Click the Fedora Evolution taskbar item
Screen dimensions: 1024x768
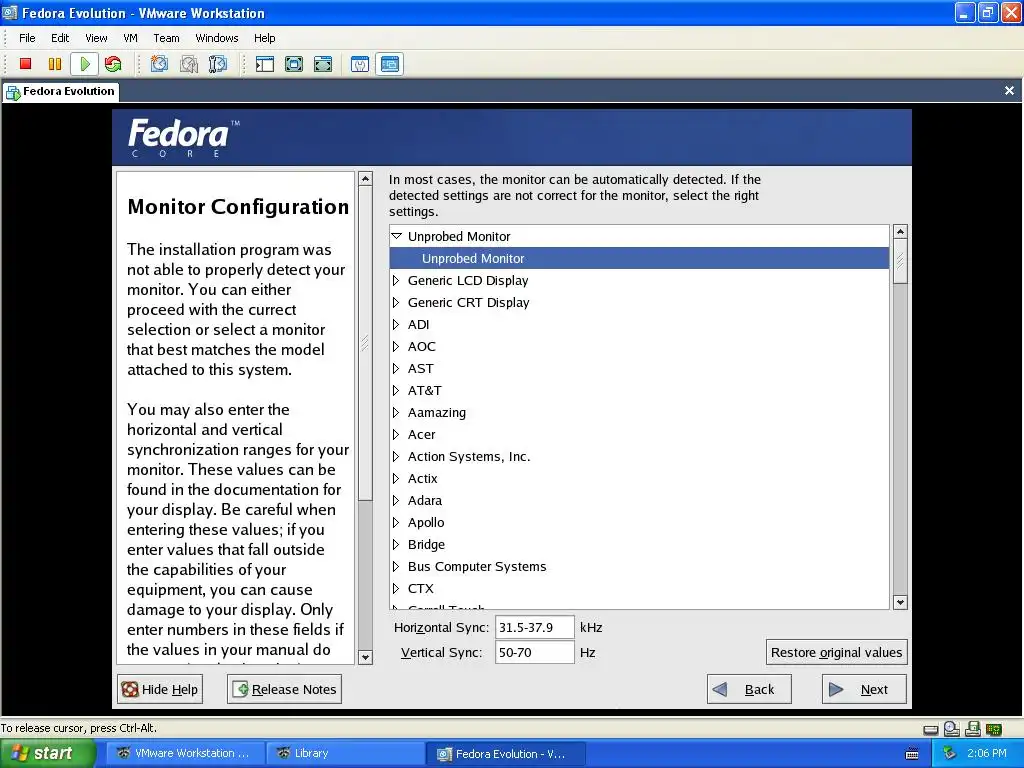coord(505,754)
